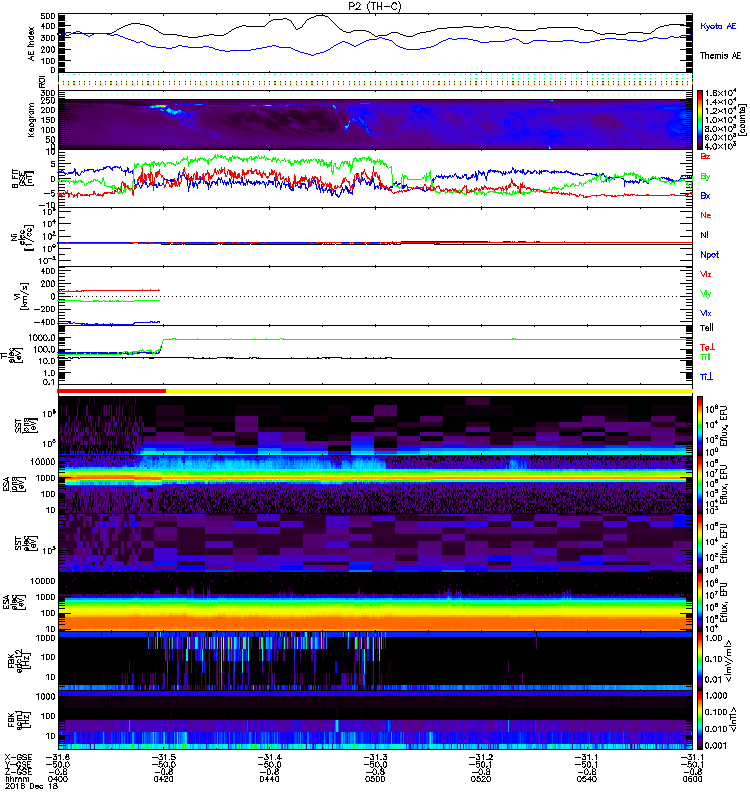
Task: Click the Keogram axis label
Action: (32, 120)
